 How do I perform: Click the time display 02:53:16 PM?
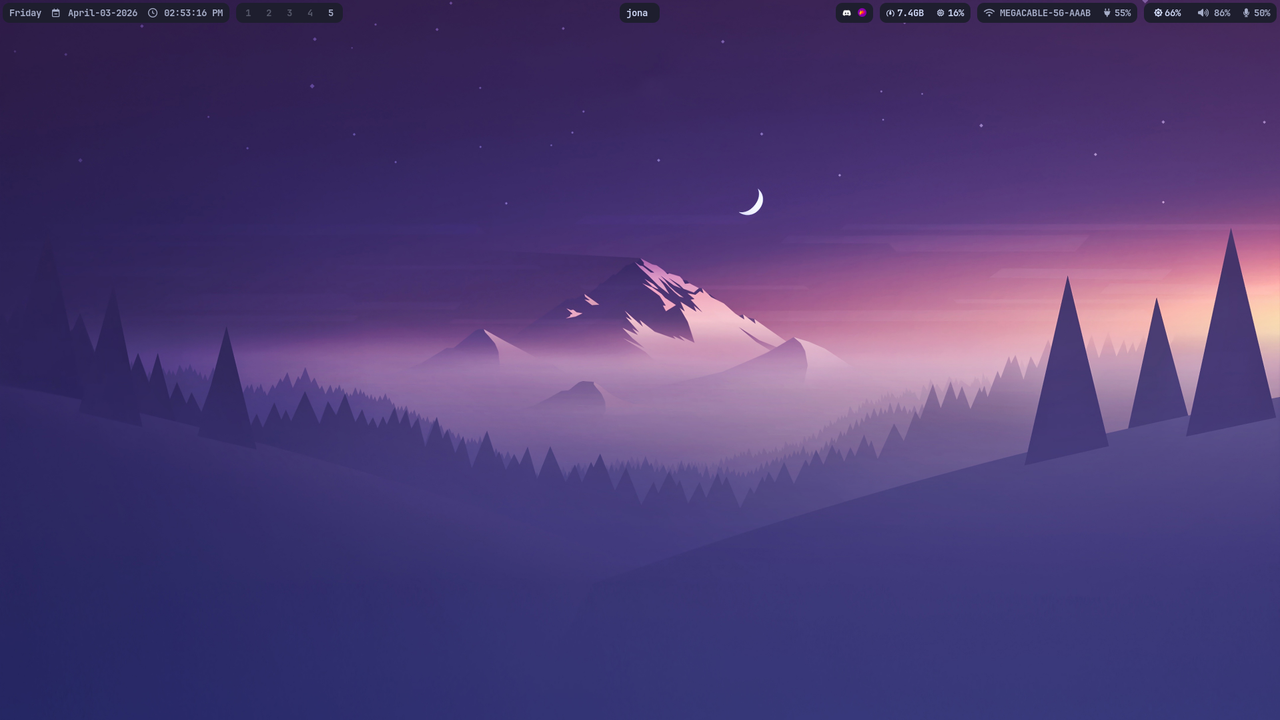tap(193, 13)
